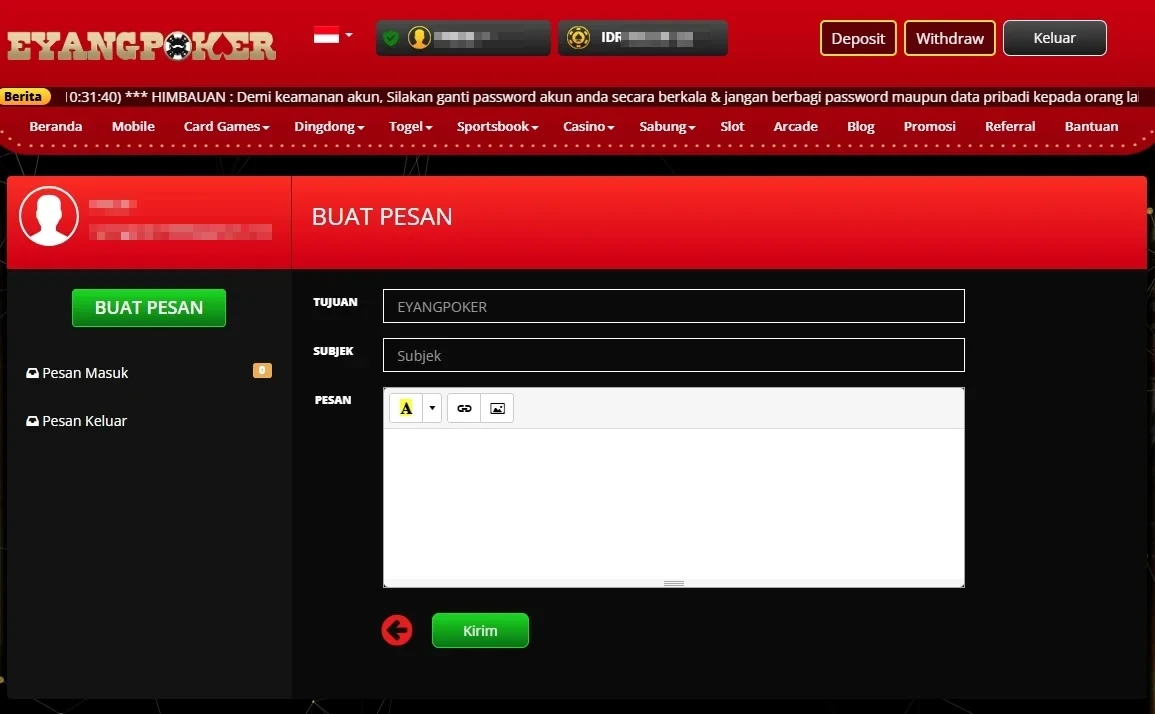Click the yellow text highlight color button

coord(406,408)
